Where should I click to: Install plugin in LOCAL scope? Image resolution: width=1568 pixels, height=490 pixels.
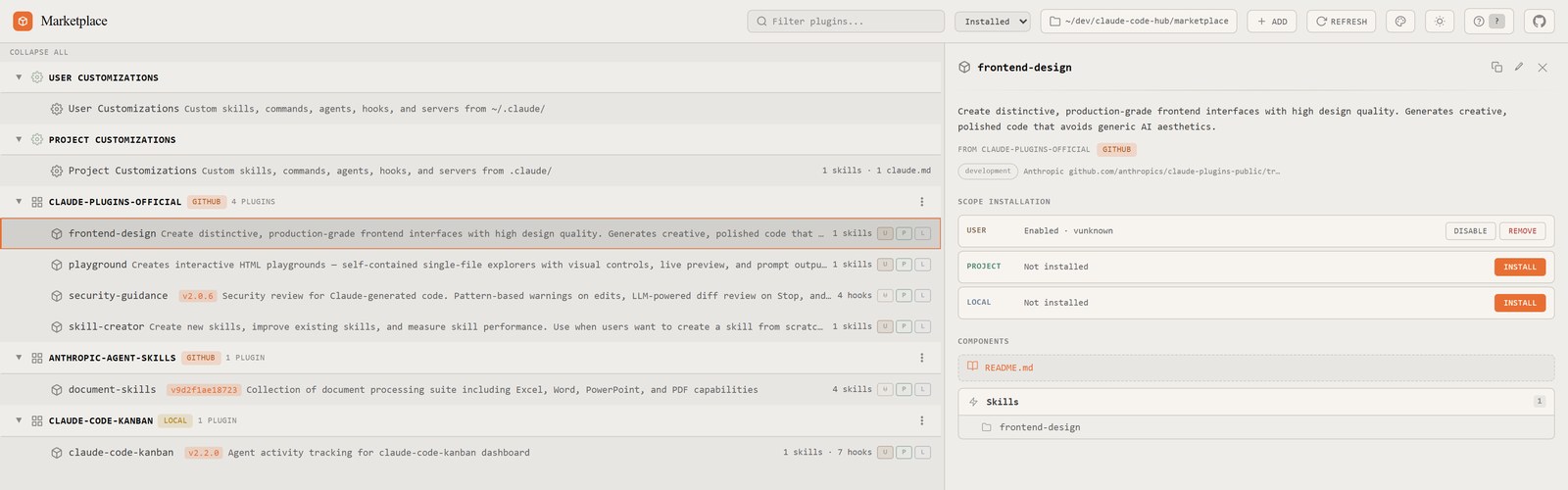pos(1520,303)
